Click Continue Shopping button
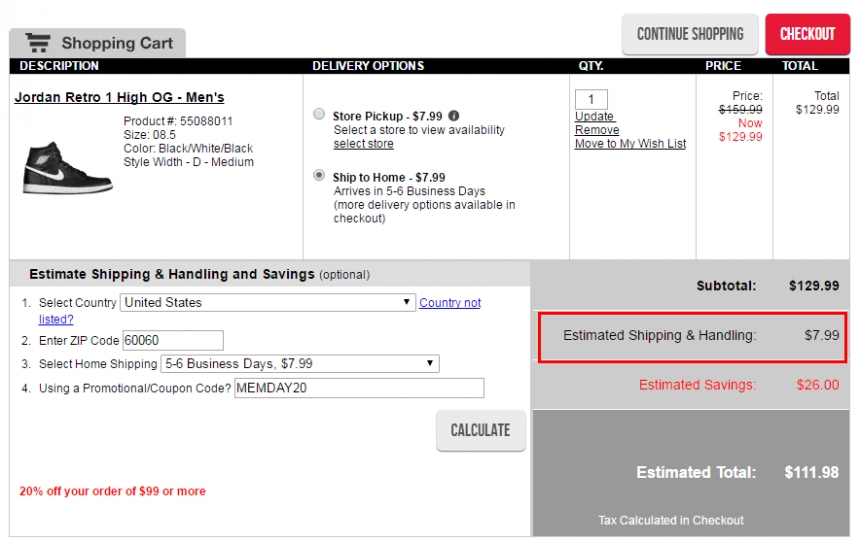Image resolution: width=860 pixels, height=541 pixels. [x=690, y=34]
